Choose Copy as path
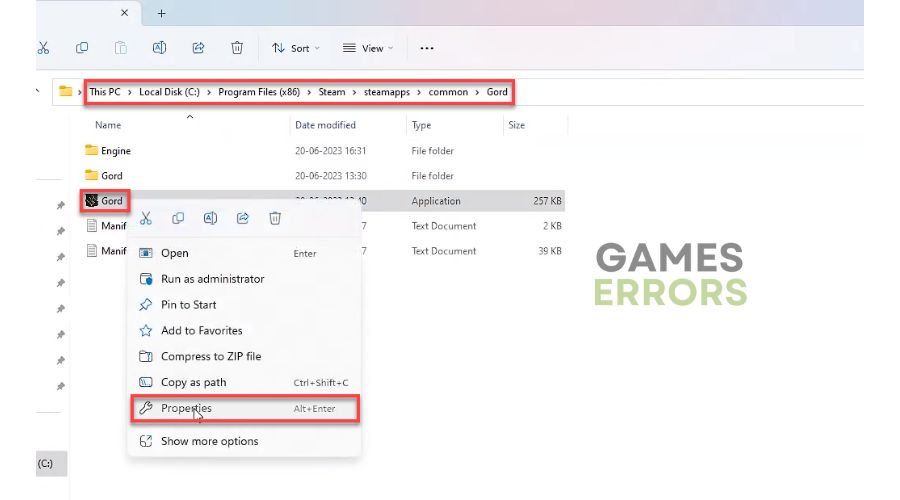The image size is (900, 500). tap(245, 382)
